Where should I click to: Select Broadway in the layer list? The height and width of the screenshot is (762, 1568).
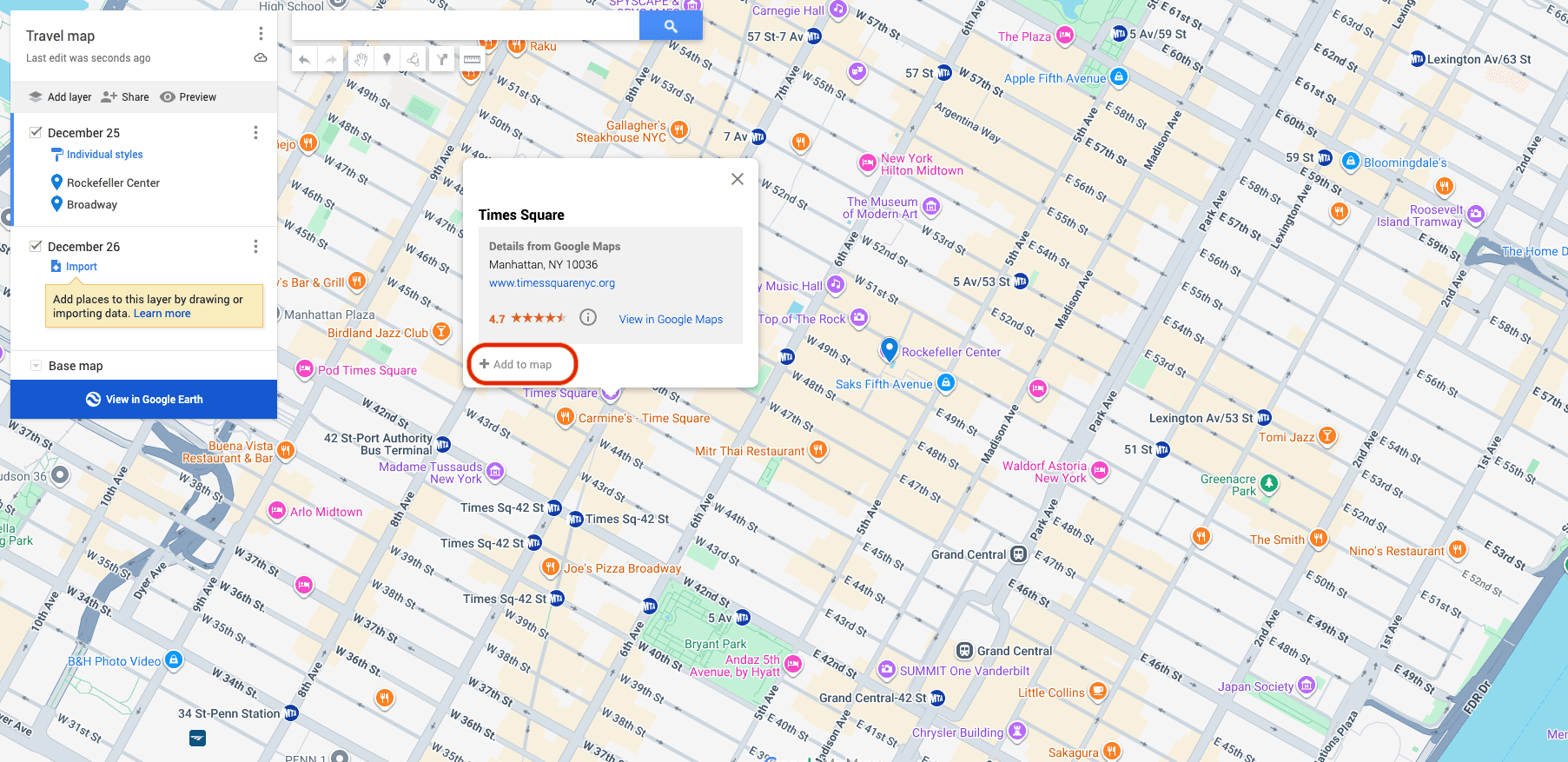coord(91,205)
